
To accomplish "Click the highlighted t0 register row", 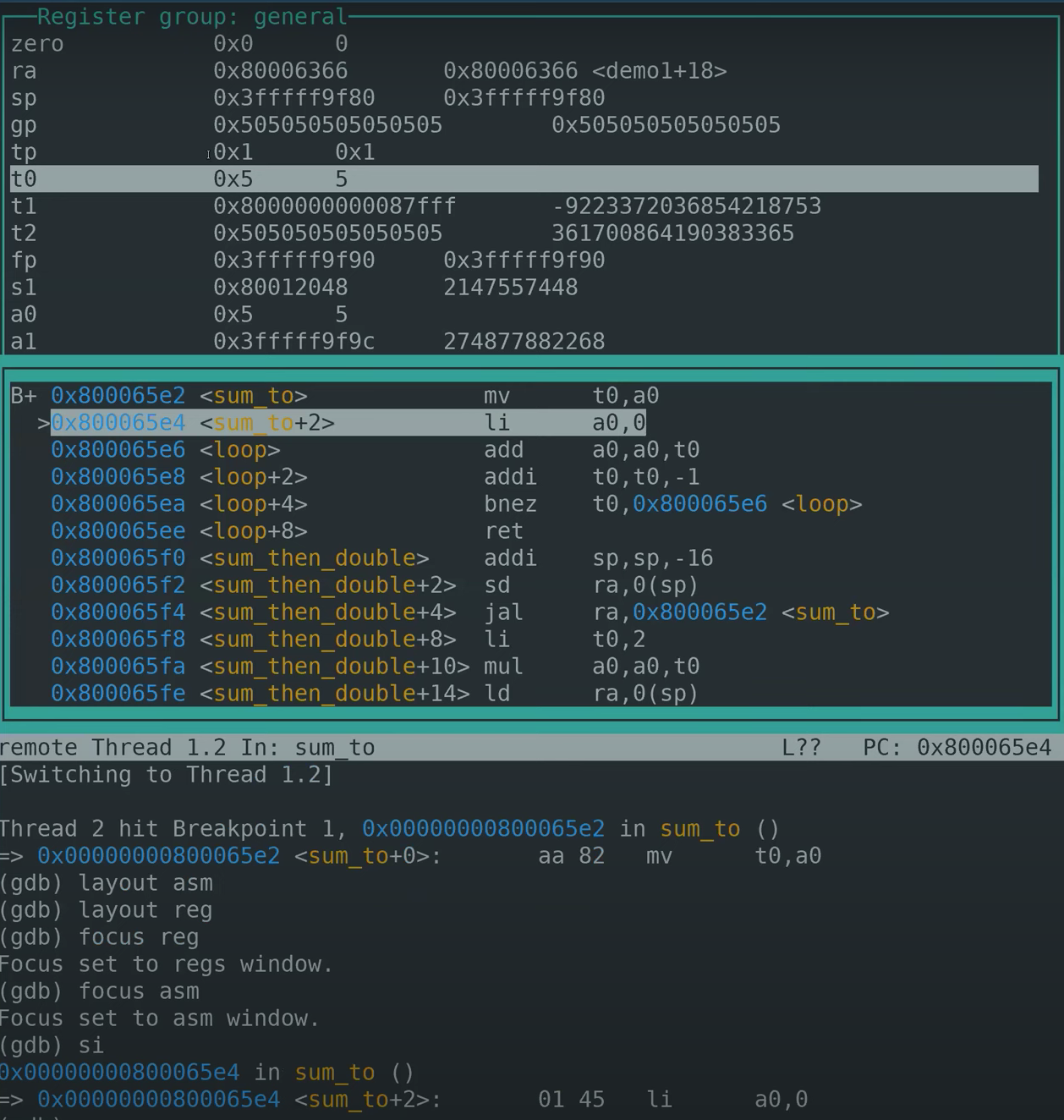I will point(524,179).
